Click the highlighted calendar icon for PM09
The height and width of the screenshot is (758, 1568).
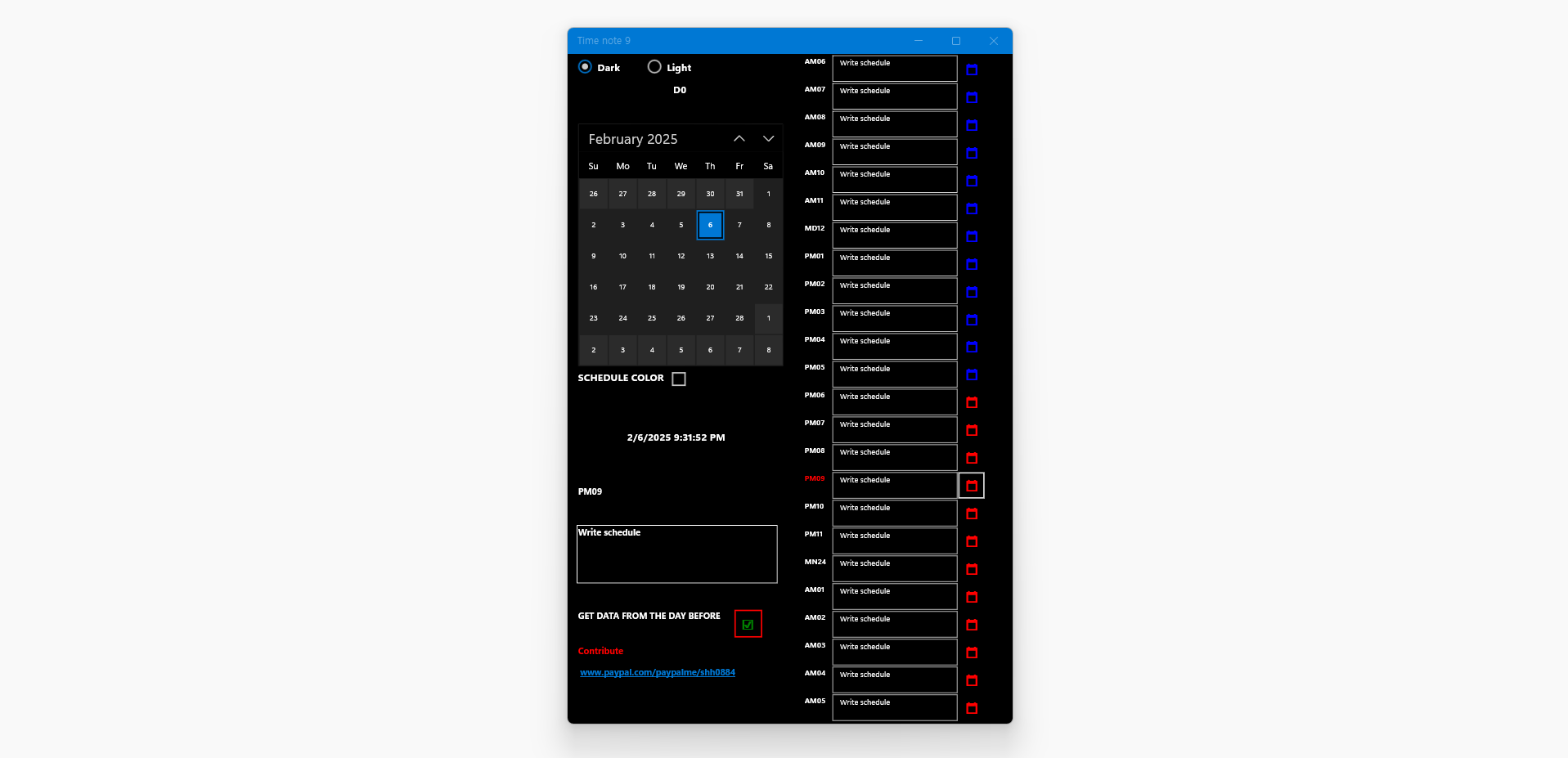972,486
